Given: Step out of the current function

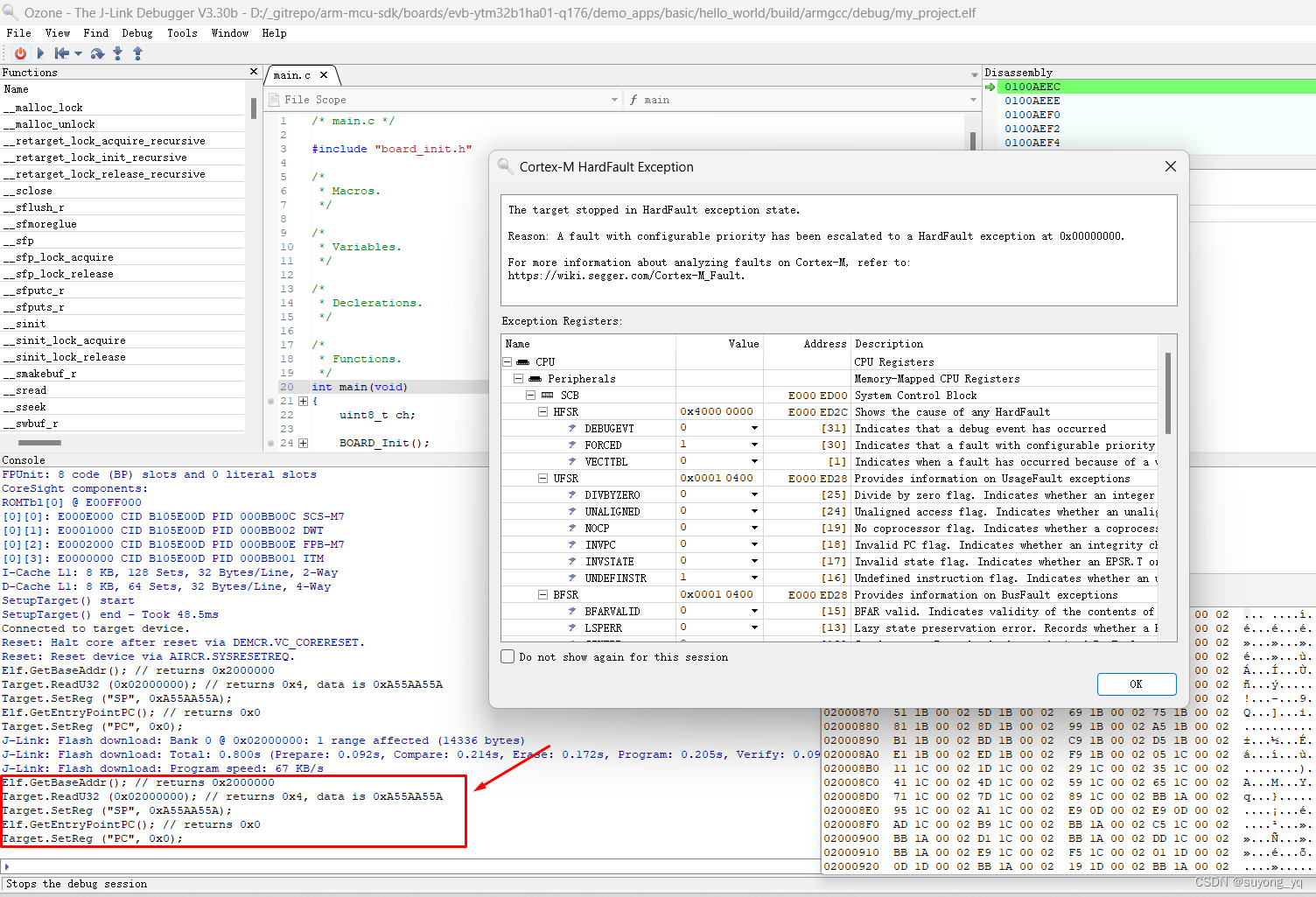Looking at the screenshot, I should coord(137,53).
